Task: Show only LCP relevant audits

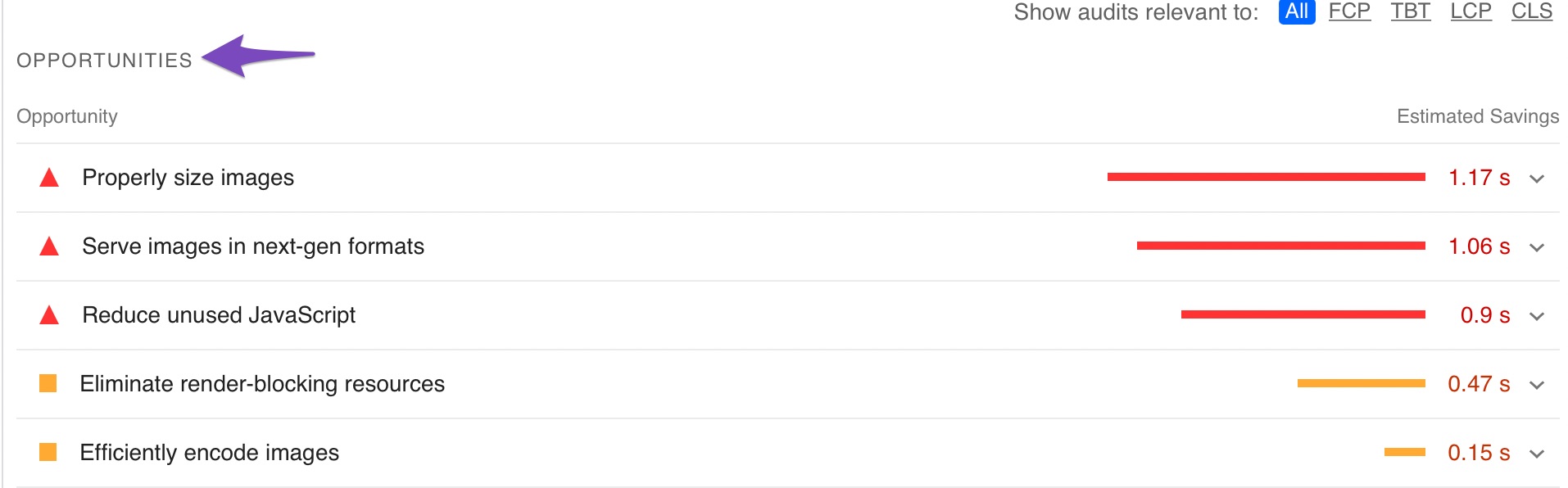Action: point(1471,11)
